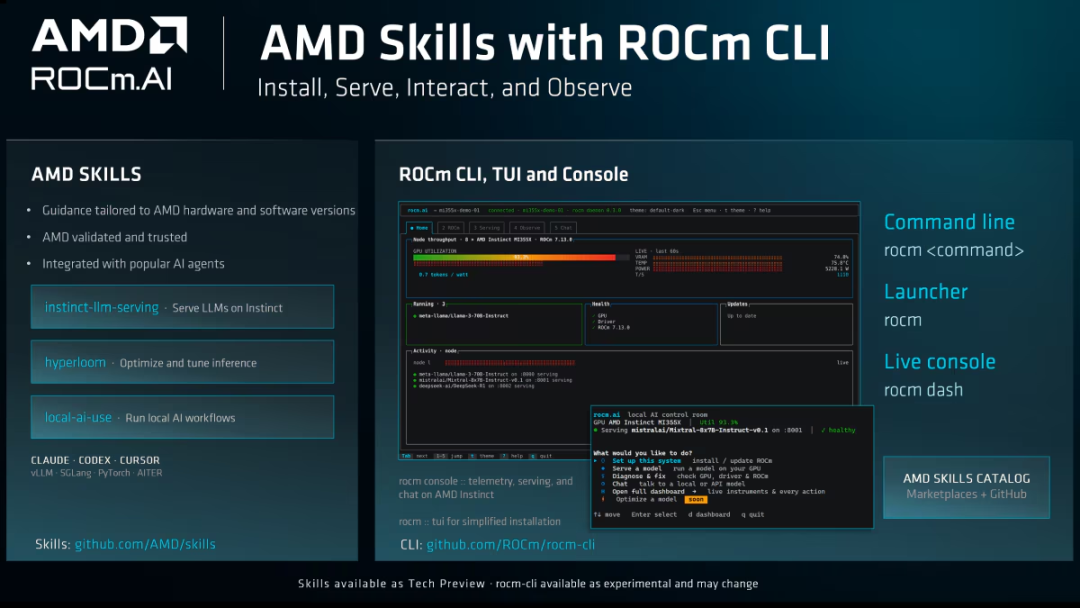The image size is (1080, 608).
Task: Click "vLLM · SGLang · PyTorch · AITER" line
Action: 96,473
